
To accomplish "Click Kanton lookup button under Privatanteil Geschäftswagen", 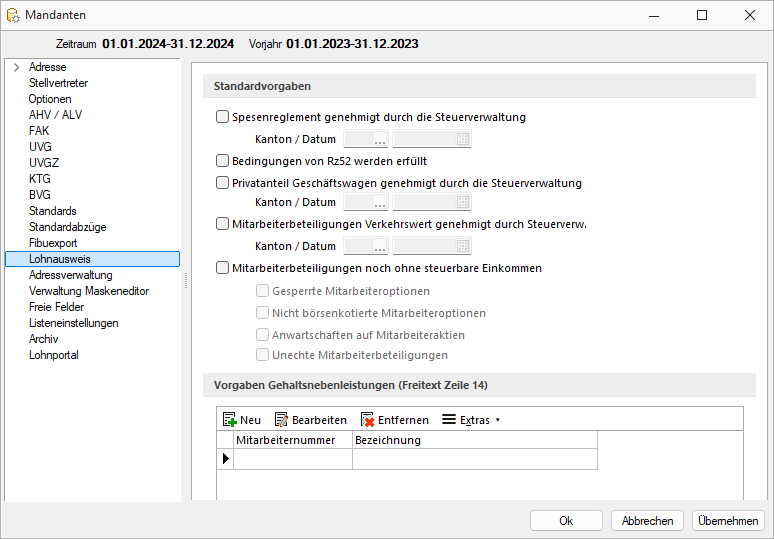I will pos(380,203).
